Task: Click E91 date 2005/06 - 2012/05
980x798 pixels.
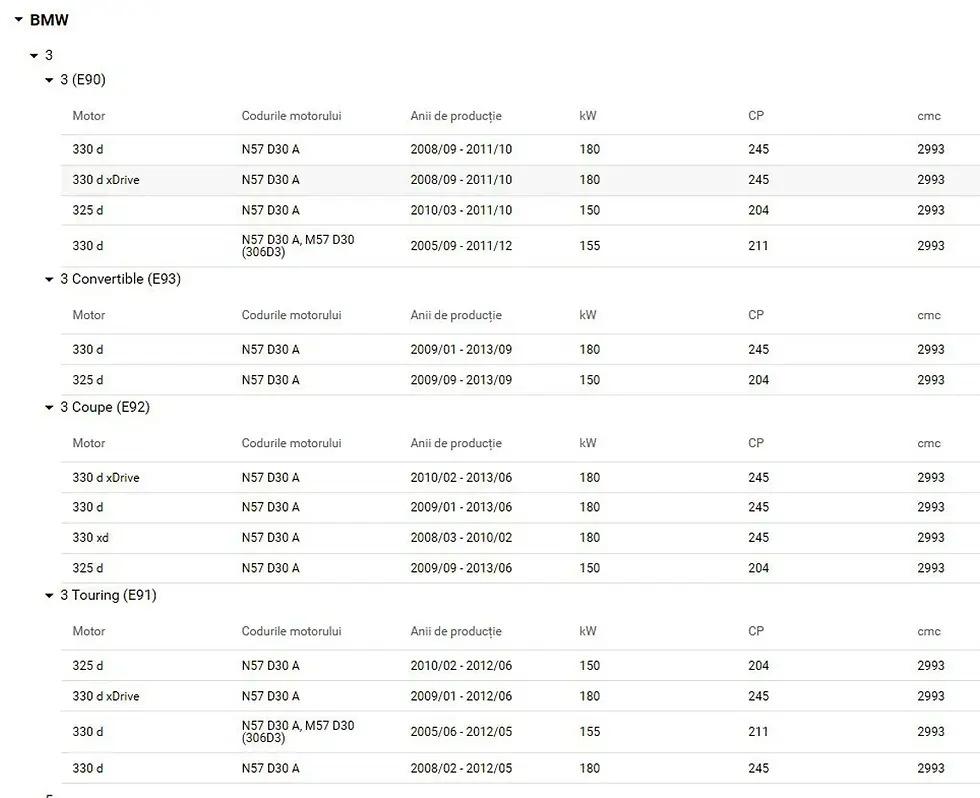Action: pyautogui.click(x=461, y=731)
